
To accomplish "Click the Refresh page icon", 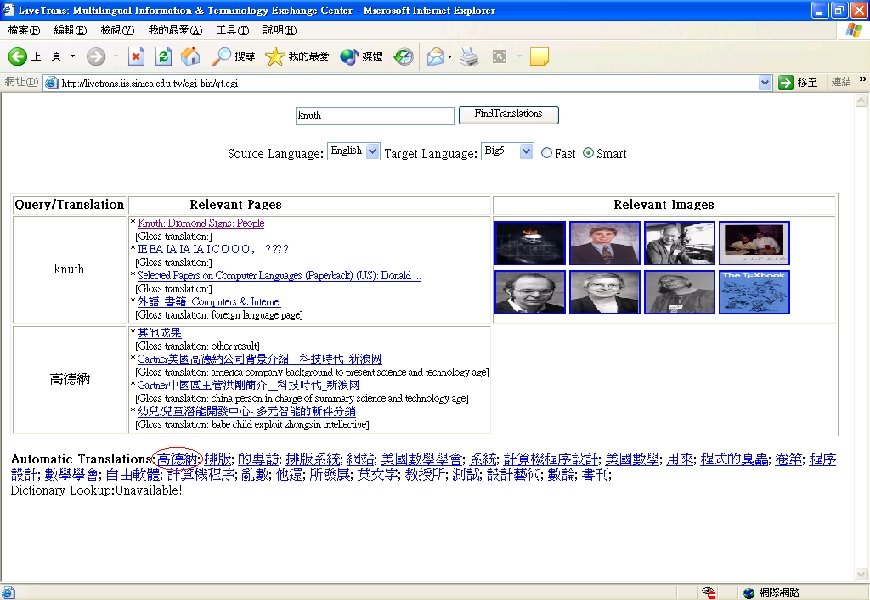I will (164, 56).
